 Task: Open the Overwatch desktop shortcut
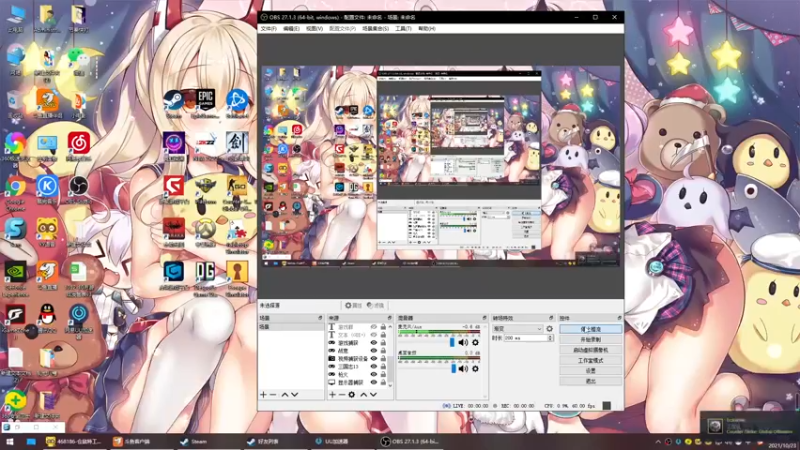(205, 233)
